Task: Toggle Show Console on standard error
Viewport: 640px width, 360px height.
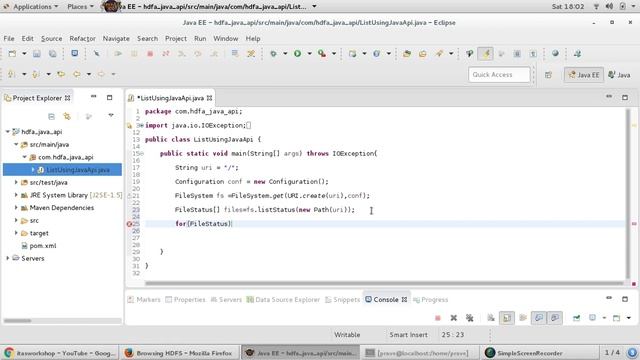Action: pos(555,318)
